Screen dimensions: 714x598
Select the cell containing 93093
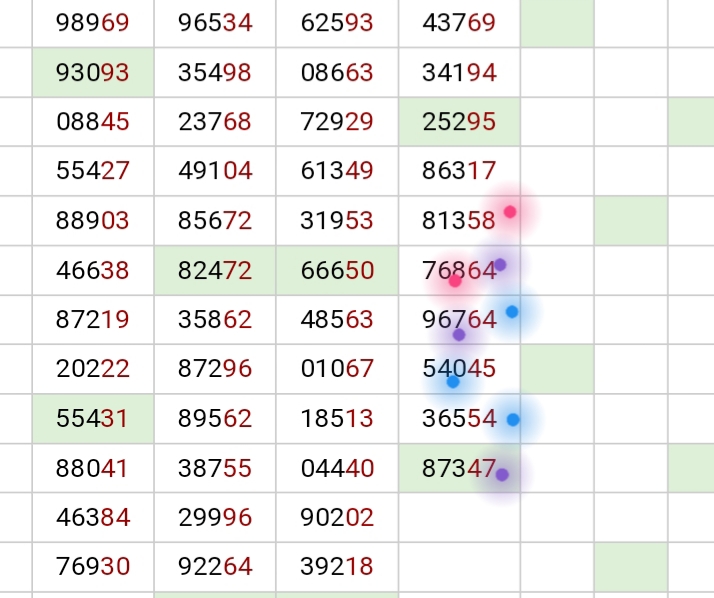(93, 72)
